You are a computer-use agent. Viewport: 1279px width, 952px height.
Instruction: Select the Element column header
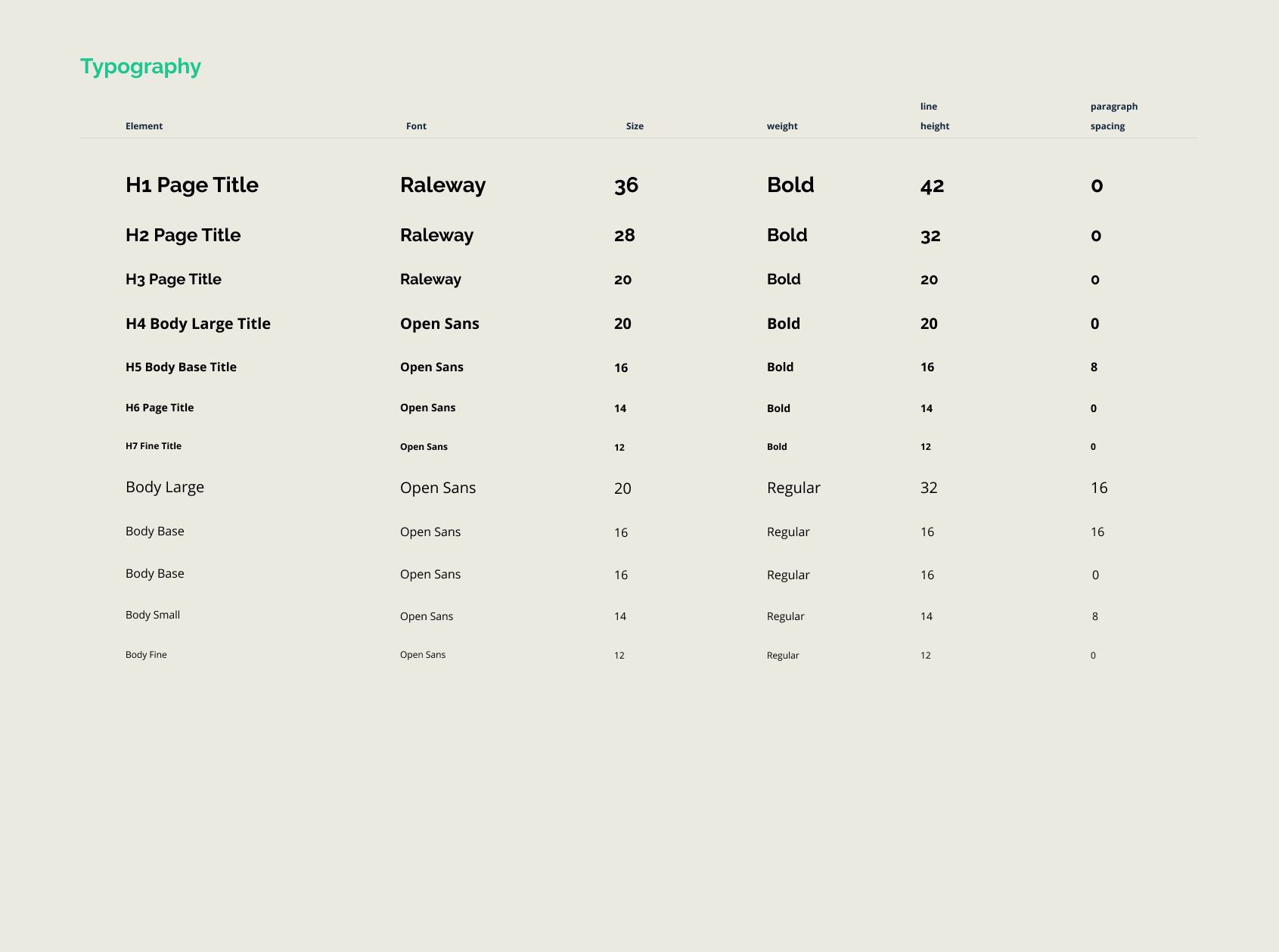pyautogui.click(x=144, y=126)
